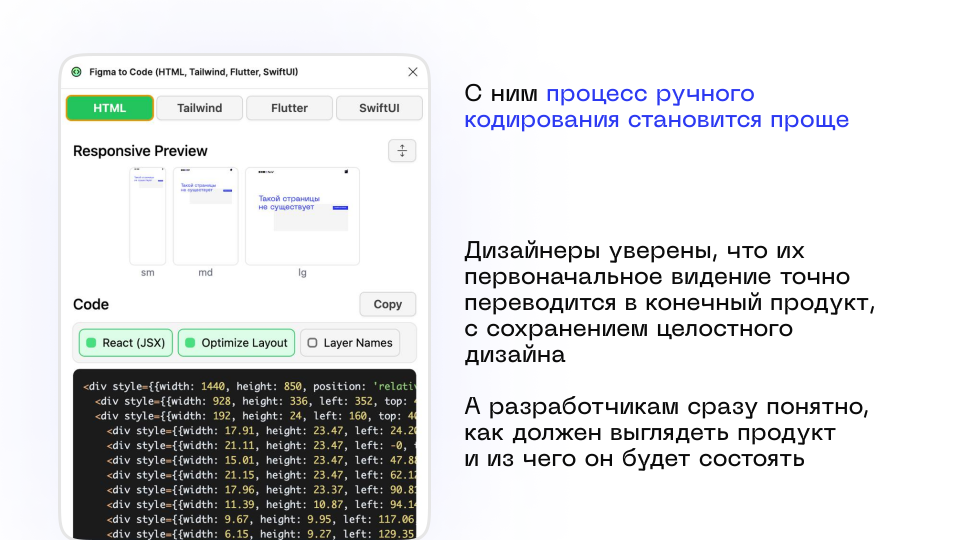Click the Figma to Code plugin logo icon
Screen dimensions: 960x540
(77, 72)
